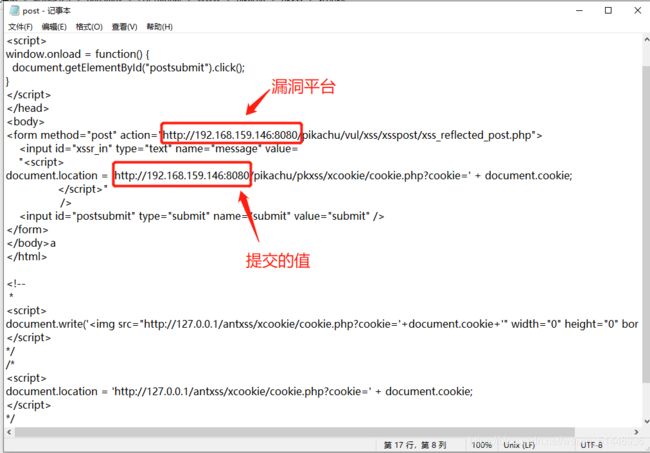Click the UTF-8 encoding status entry
650x453 pixels.
(x=591, y=445)
